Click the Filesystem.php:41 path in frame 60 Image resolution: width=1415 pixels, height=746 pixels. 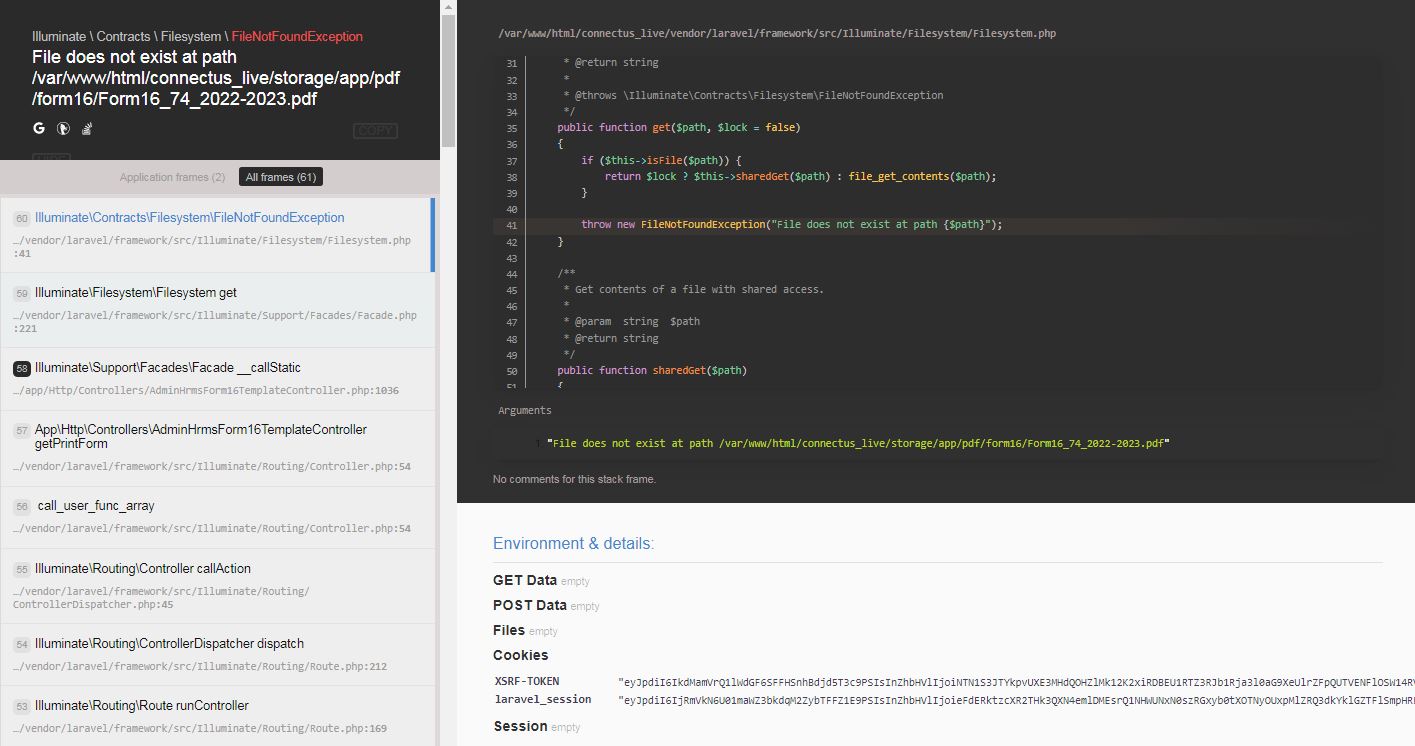point(212,247)
